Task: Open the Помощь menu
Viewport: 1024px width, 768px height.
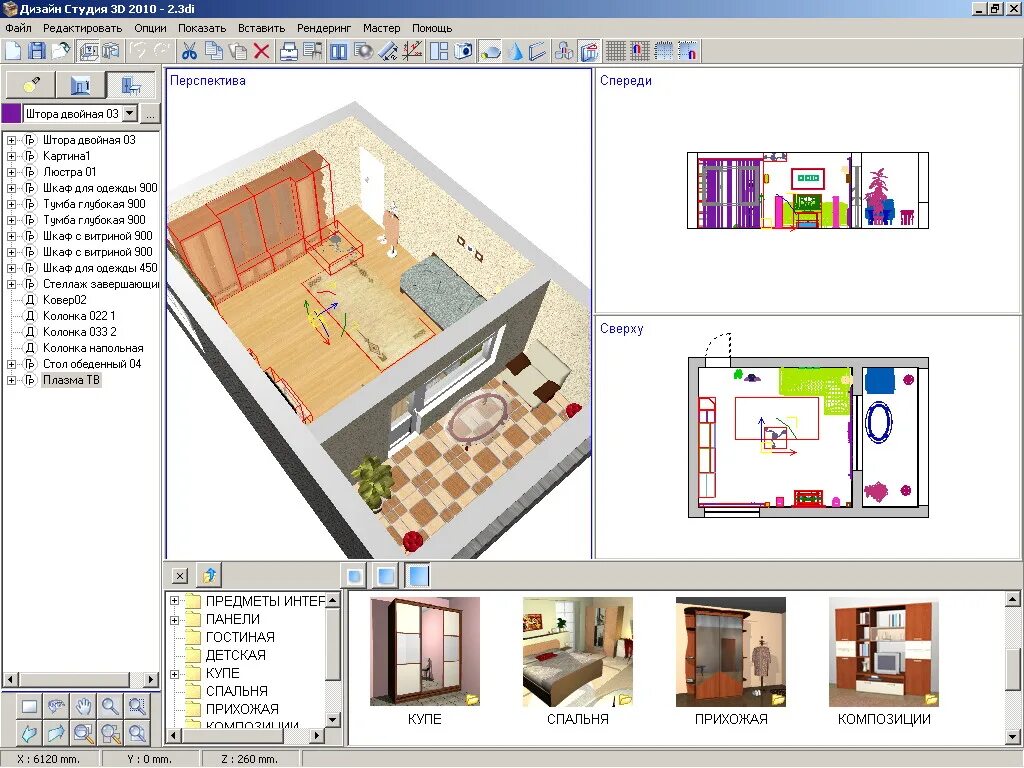Action: click(x=432, y=28)
